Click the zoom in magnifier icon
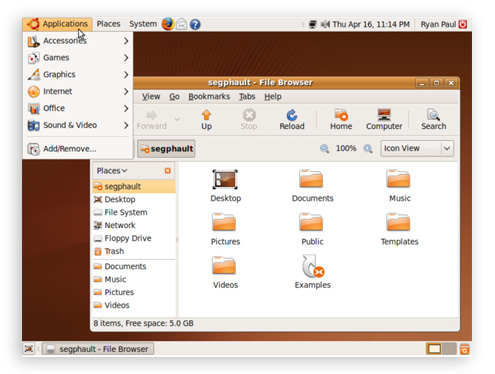This screenshot has width=495, height=374. pyautogui.click(x=368, y=148)
